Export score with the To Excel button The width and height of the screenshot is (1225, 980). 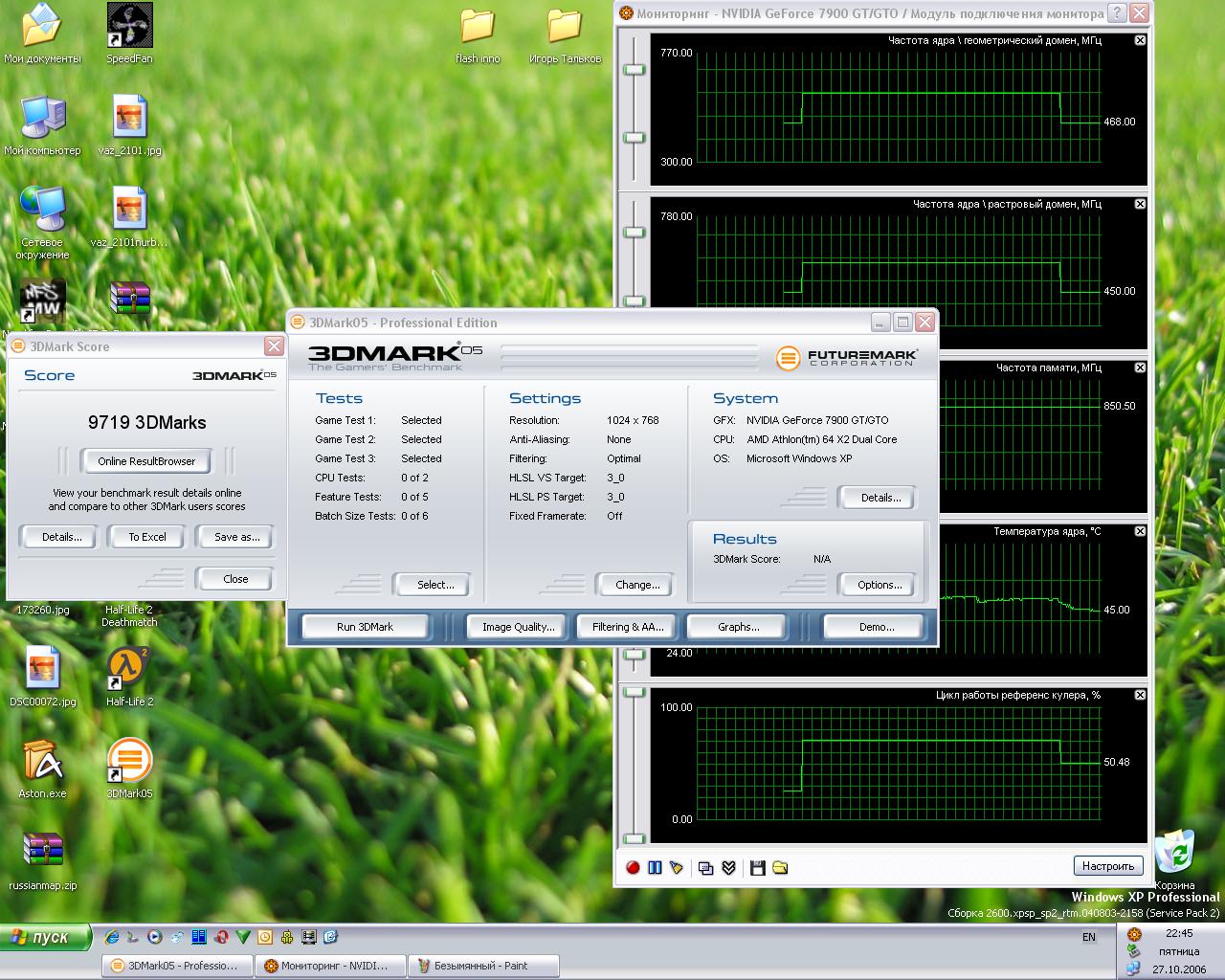click(x=147, y=537)
